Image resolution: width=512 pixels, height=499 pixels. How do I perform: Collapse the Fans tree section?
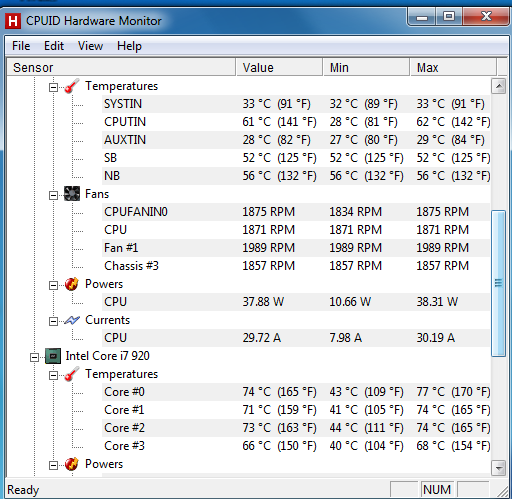(53, 195)
